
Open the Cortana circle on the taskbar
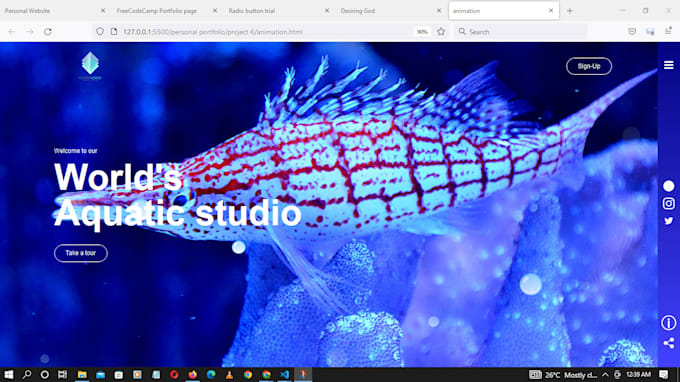(x=45, y=375)
